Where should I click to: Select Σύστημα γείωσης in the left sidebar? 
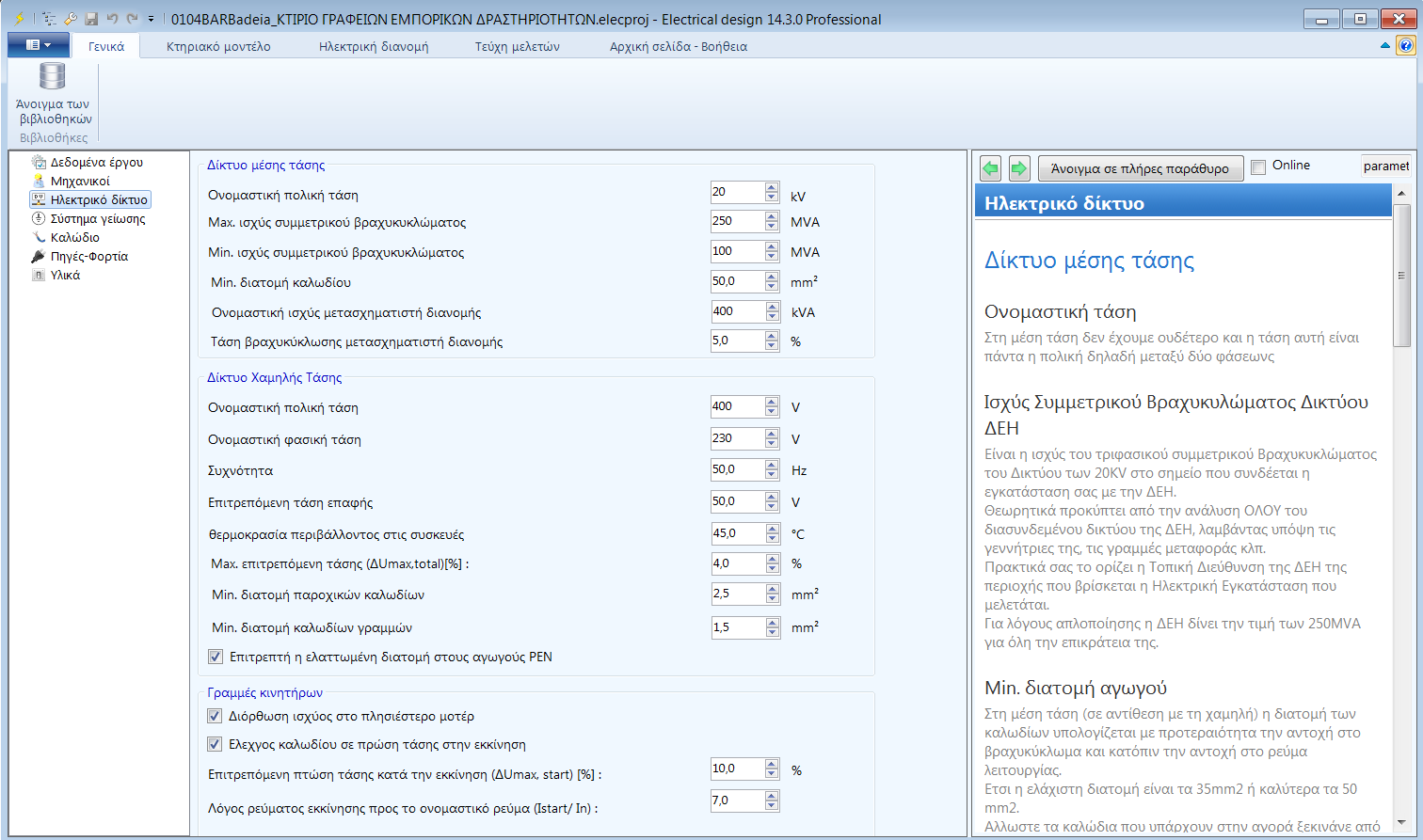click(x=92, y=218)
